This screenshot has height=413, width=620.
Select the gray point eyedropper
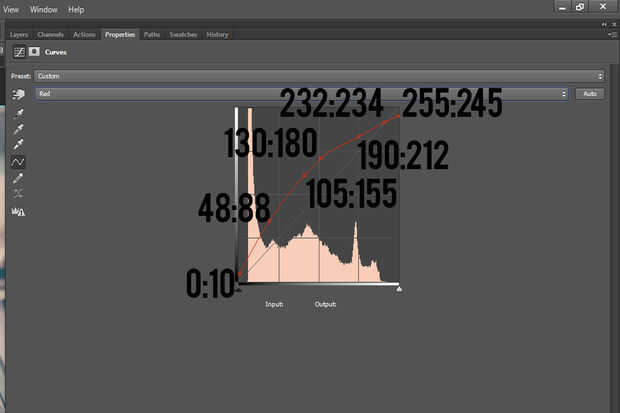(18, 129)
